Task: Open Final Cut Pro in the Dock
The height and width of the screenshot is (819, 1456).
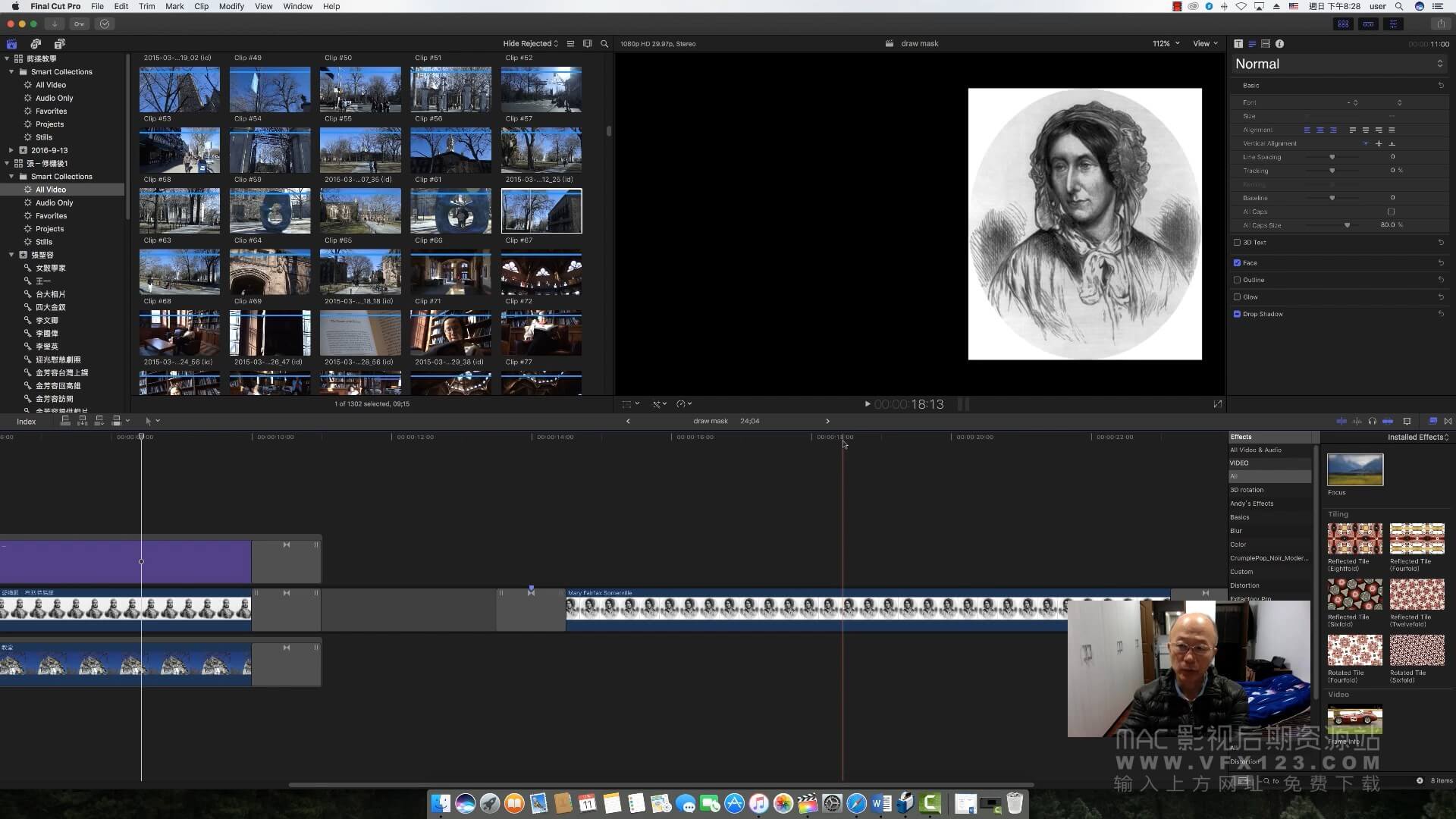Action: (x=808, y=803)
